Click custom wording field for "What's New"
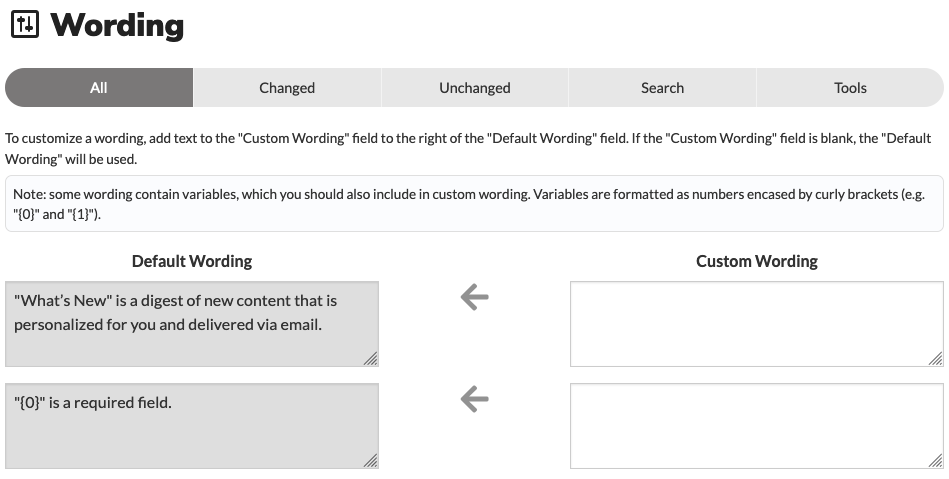949x479 pixels. click(x=757, y=324)
